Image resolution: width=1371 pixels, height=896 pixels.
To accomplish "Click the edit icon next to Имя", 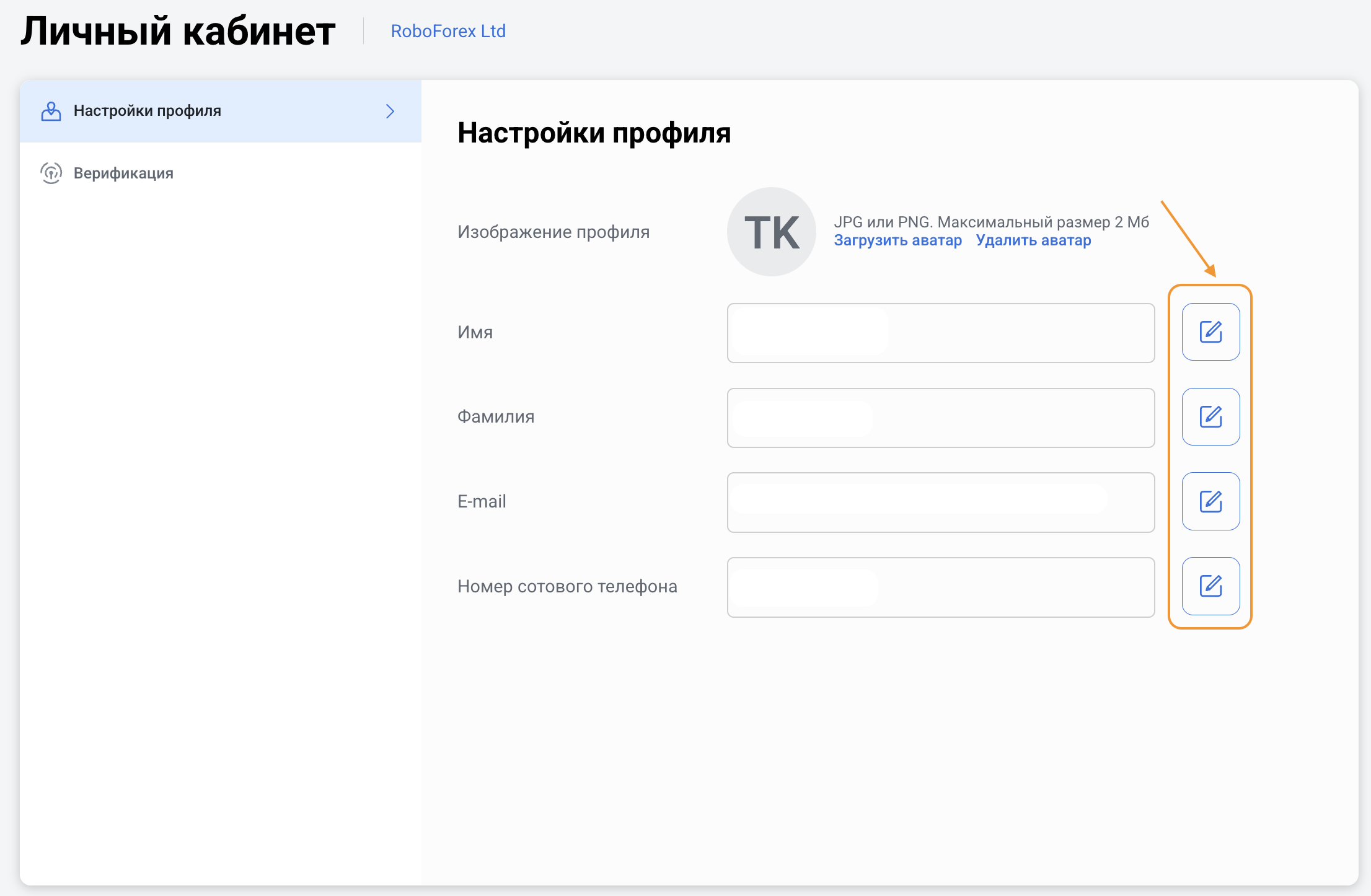I will click(1210, 332).
